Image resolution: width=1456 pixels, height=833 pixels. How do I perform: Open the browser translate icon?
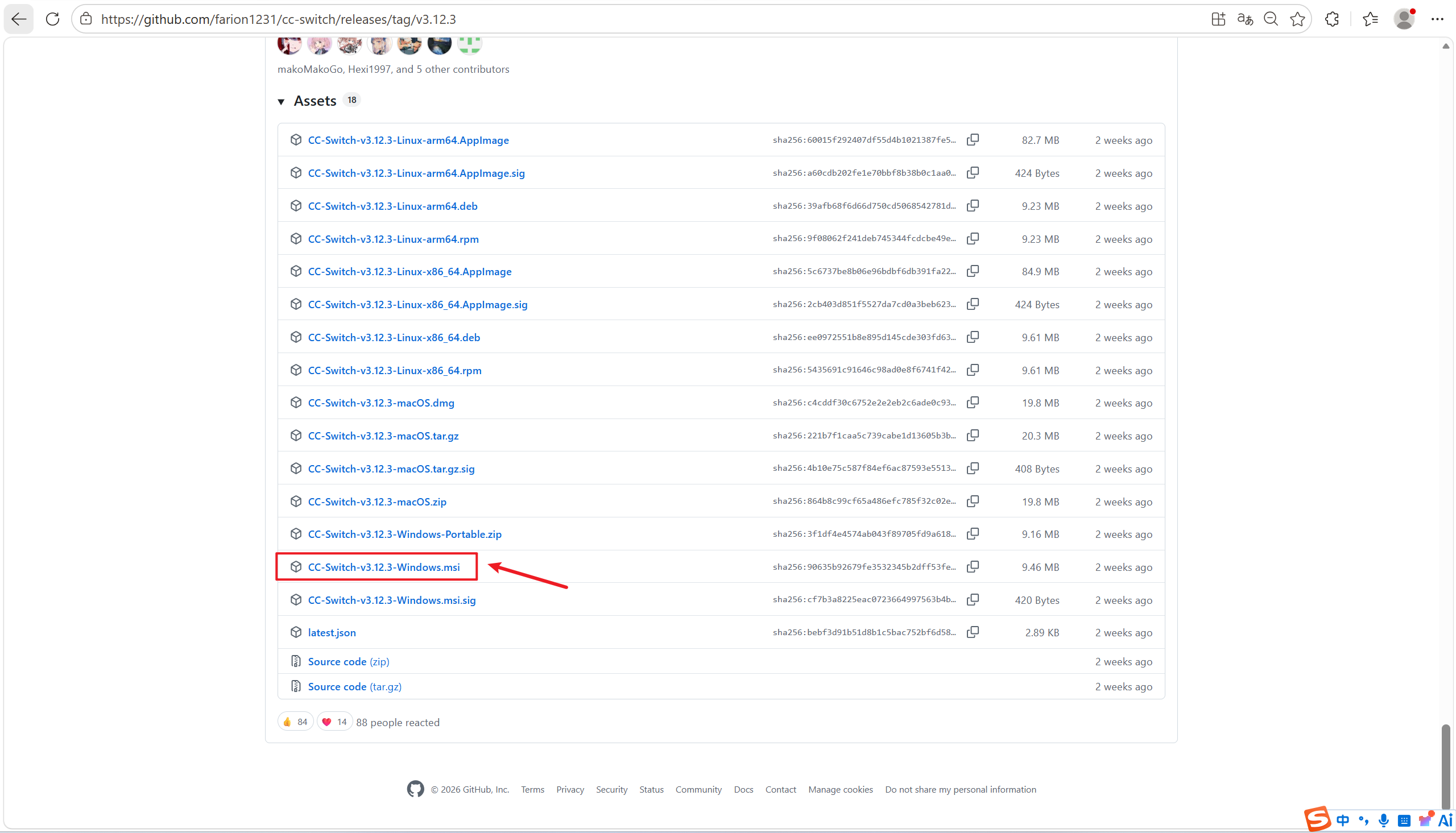tap(1245, 19)
